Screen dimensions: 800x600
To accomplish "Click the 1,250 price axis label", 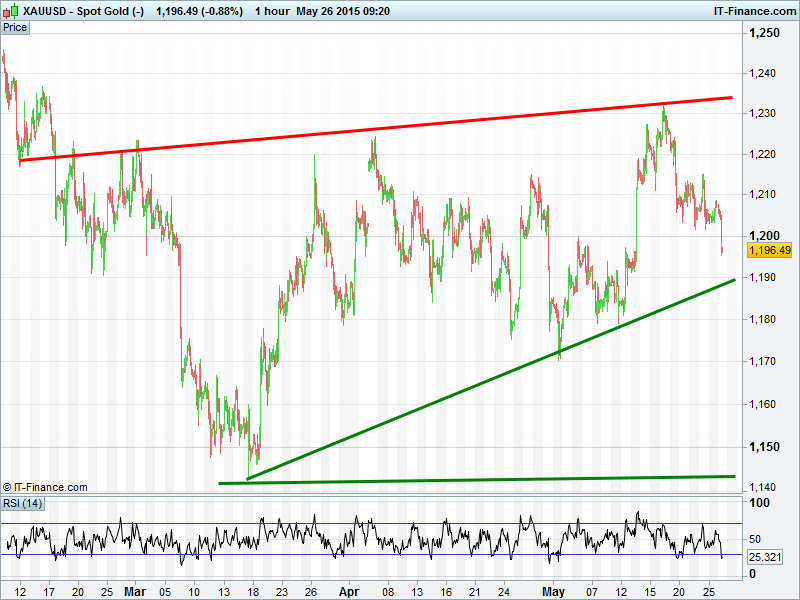I will point(765,33).
